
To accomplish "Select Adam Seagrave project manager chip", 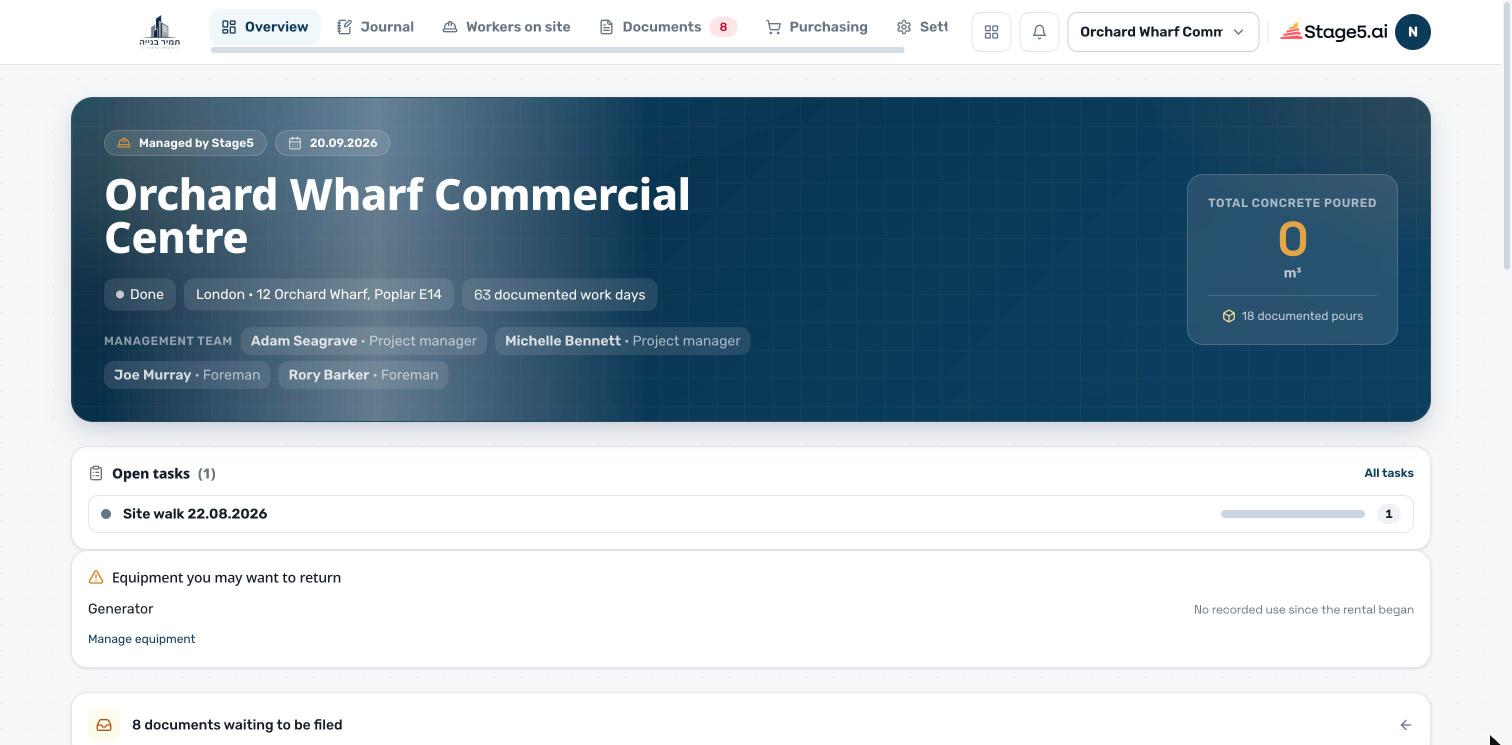I will tap(364, 341).
